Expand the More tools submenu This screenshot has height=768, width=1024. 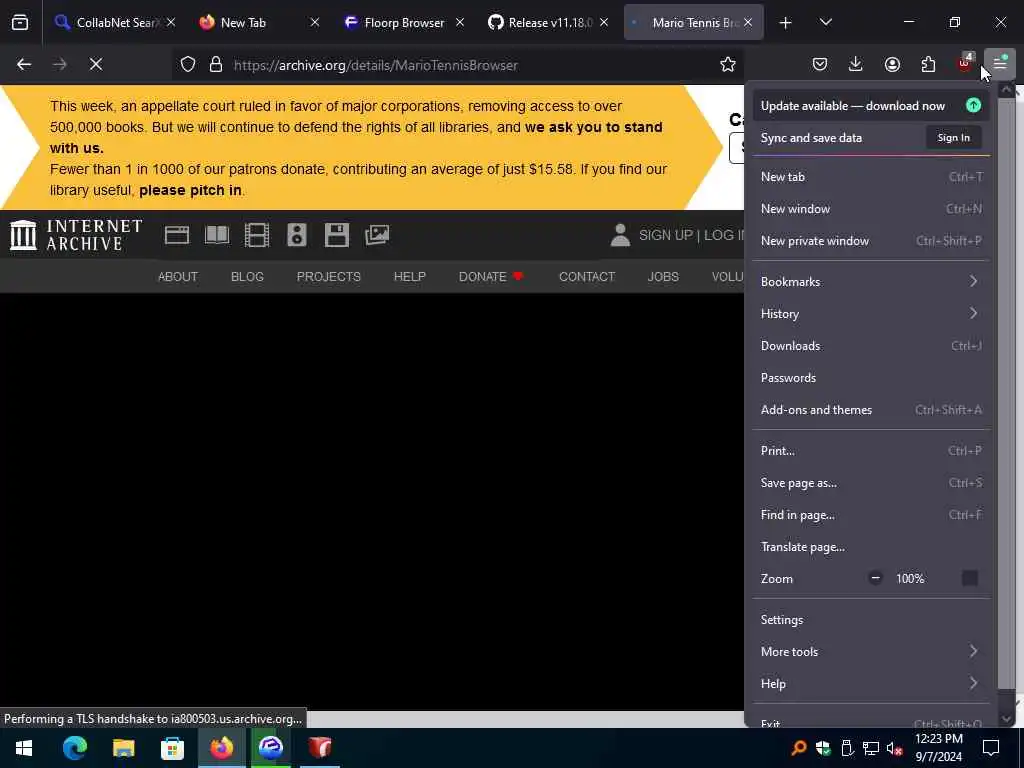pyautogui.click(x=871, y=652)
